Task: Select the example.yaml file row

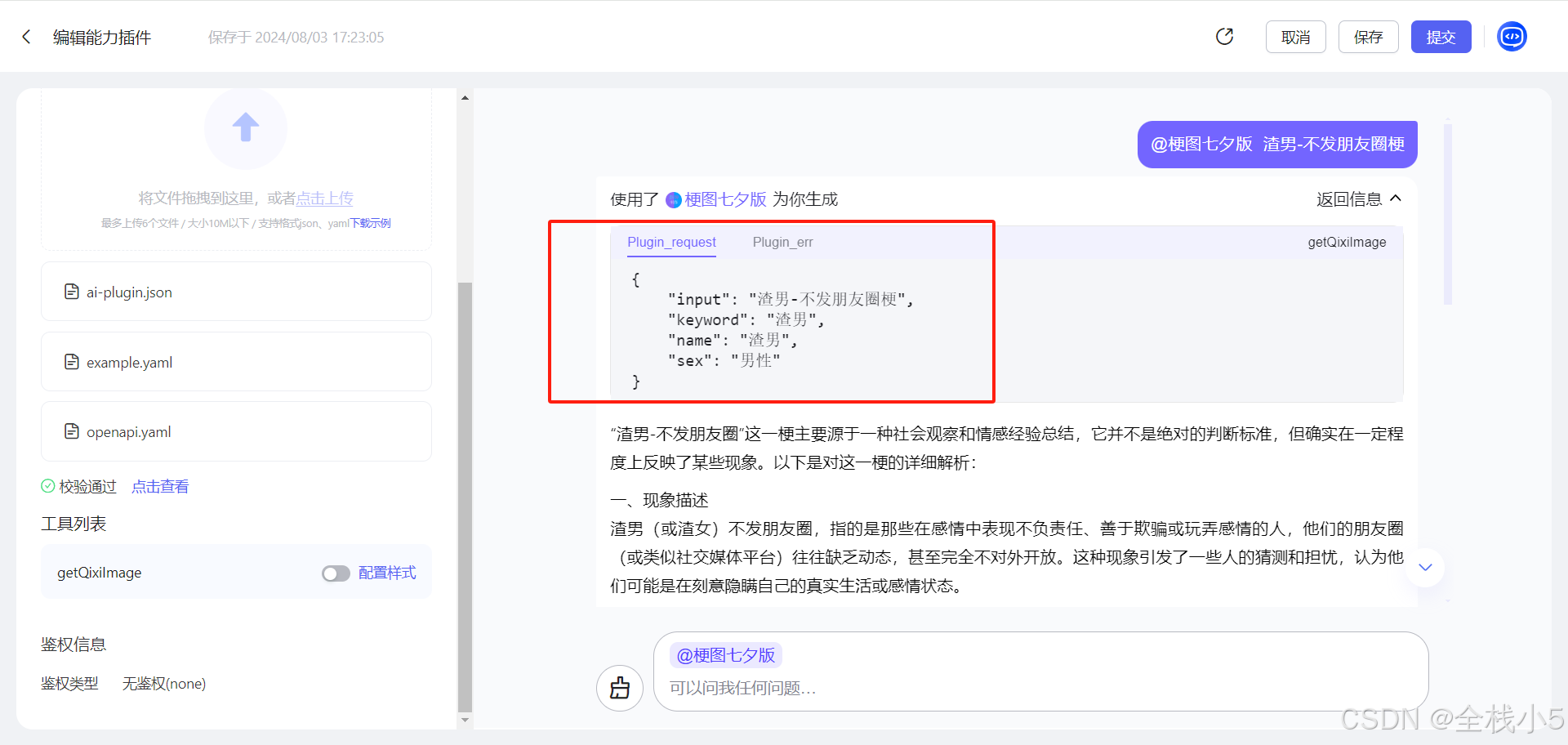Action: click(x=236, y=362)
